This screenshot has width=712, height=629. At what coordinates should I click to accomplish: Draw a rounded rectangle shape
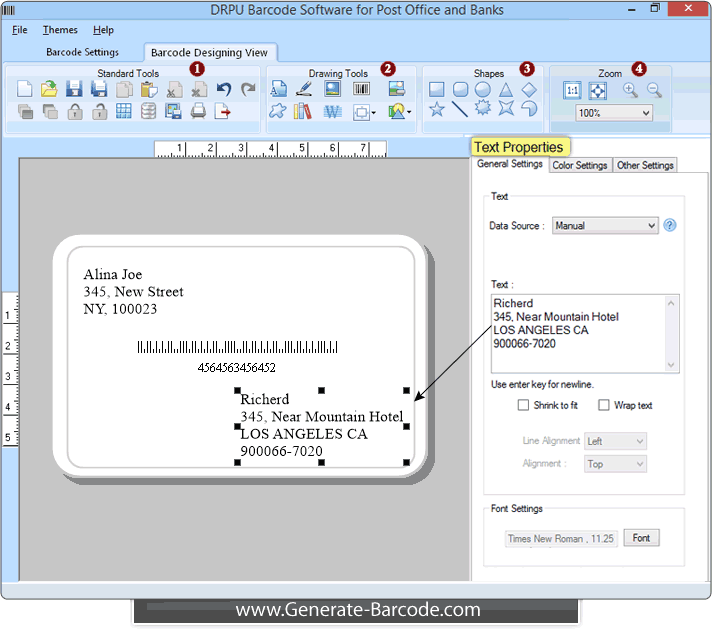(x=460, y=89)
